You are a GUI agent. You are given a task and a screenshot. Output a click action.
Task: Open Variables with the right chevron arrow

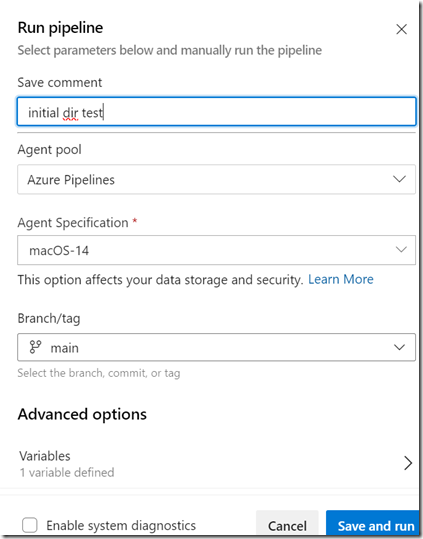click(408, 463)
